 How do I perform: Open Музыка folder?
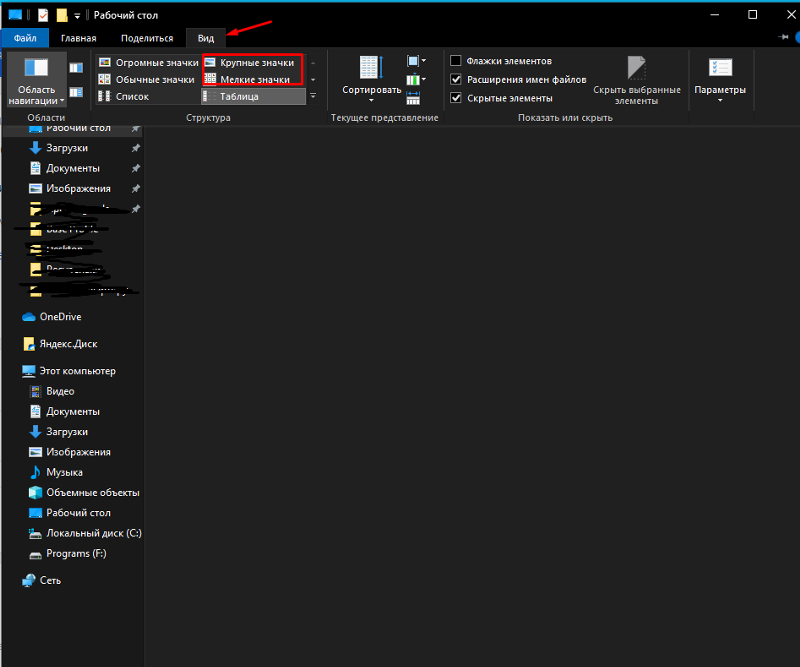(x=64, y=473)
